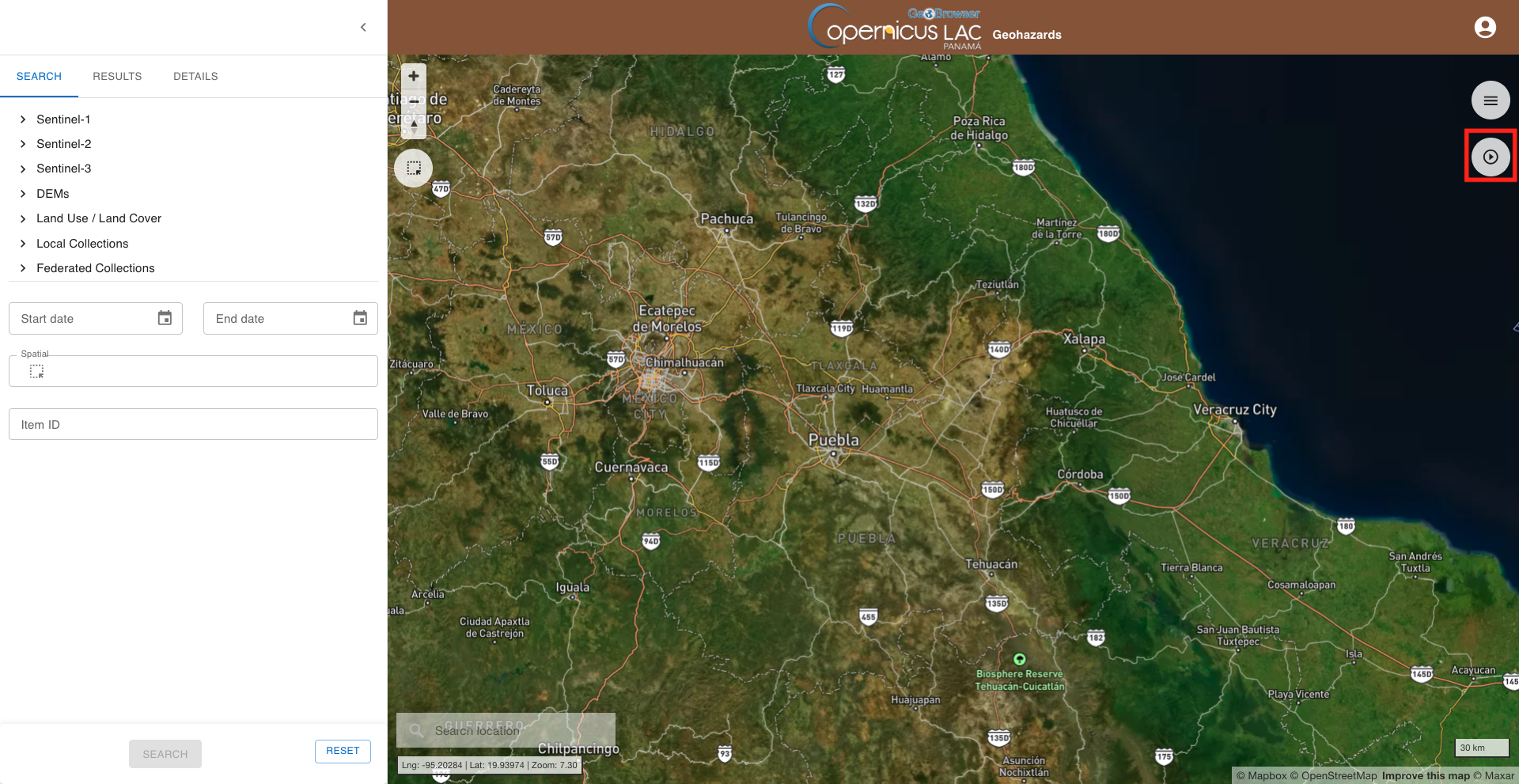Zoom in on the map
The height and width of the screenshot is (784, 1519).
pyautogui.click(x=414, y=76)
